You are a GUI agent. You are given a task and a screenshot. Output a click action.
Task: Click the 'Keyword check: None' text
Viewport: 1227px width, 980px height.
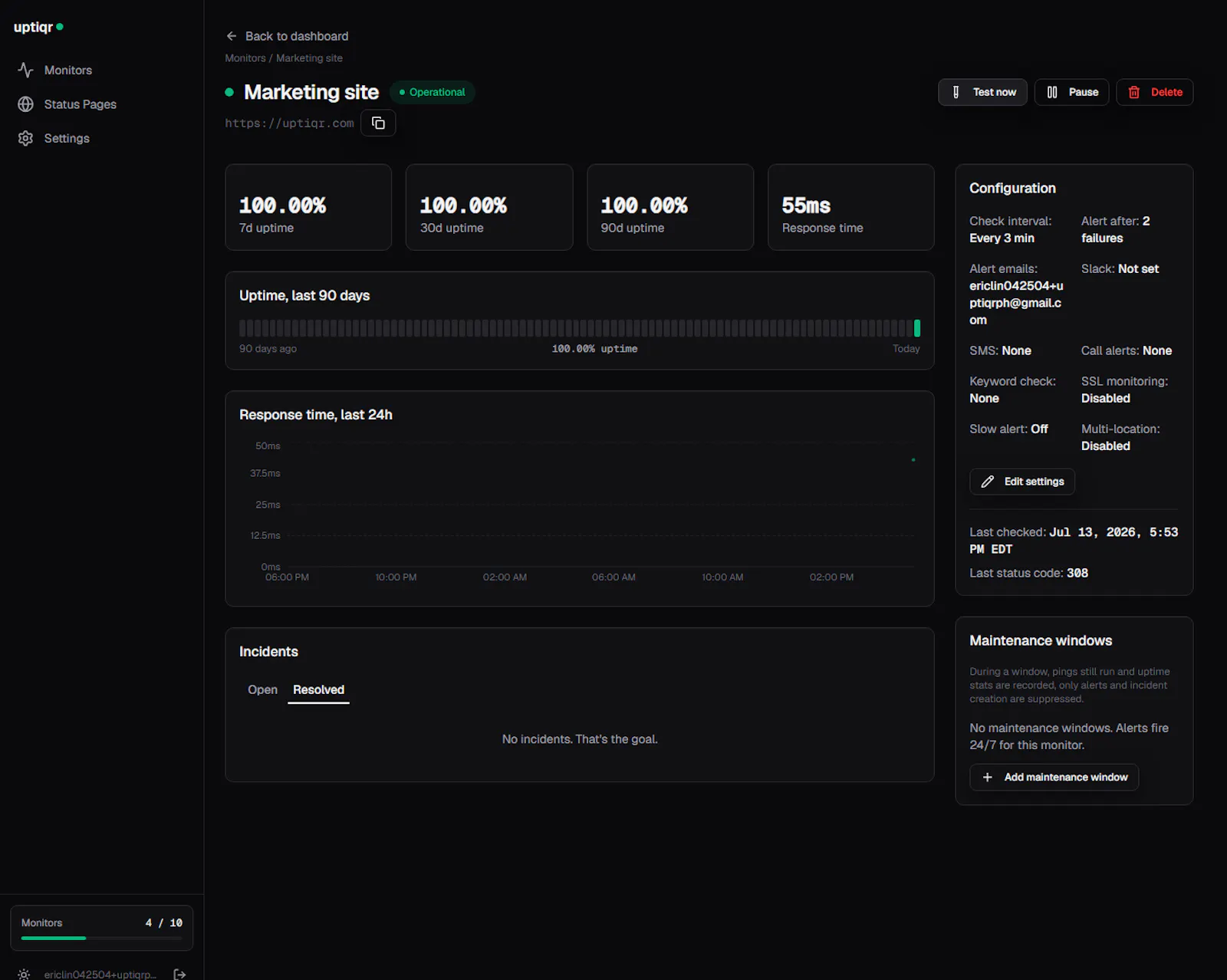[x=1012, y=390]
